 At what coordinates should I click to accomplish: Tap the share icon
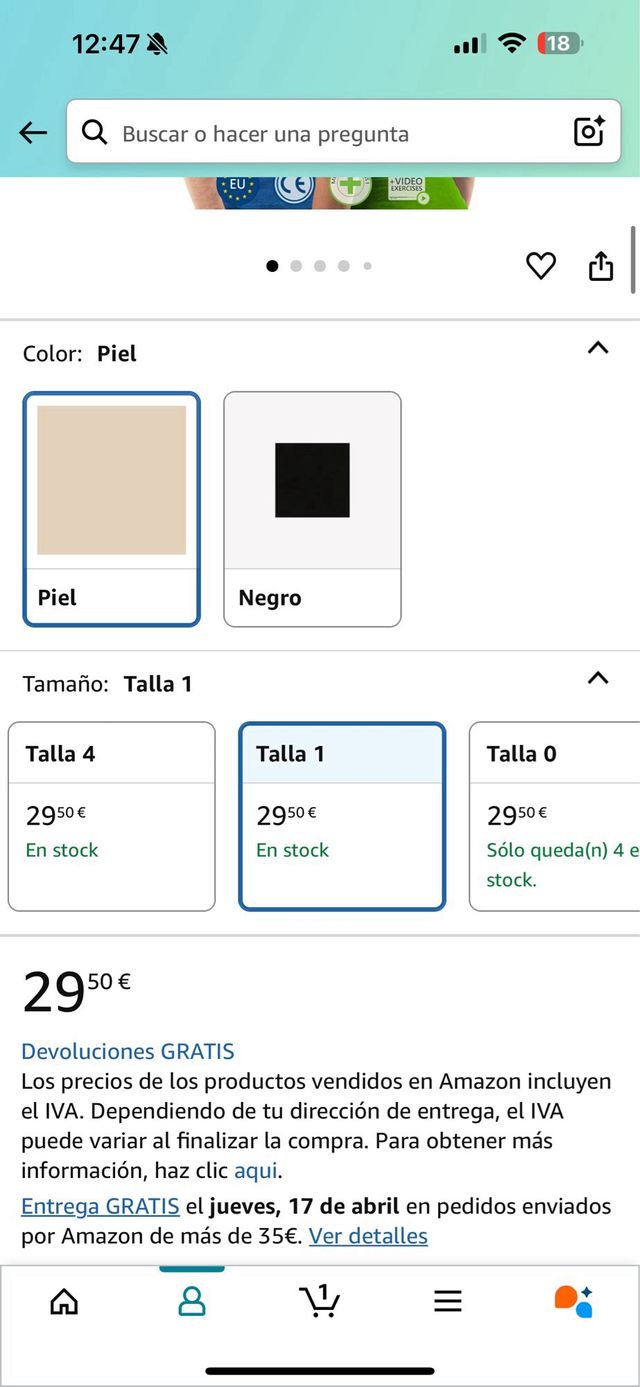pos(600,266)
